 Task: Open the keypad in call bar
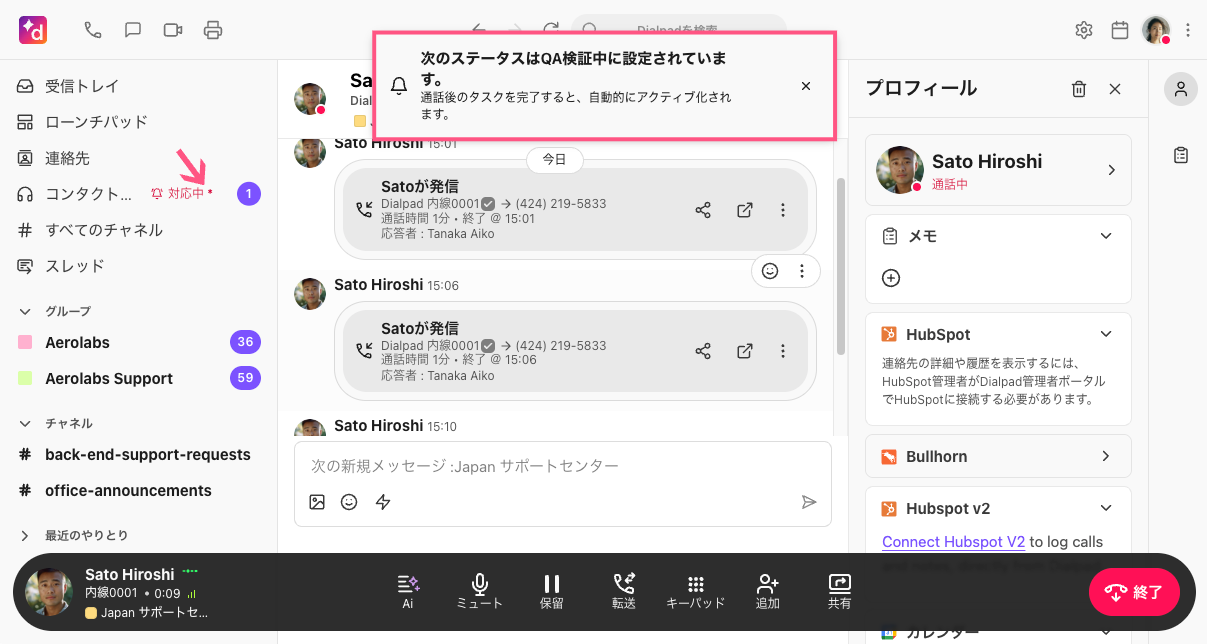coord(696,592)
